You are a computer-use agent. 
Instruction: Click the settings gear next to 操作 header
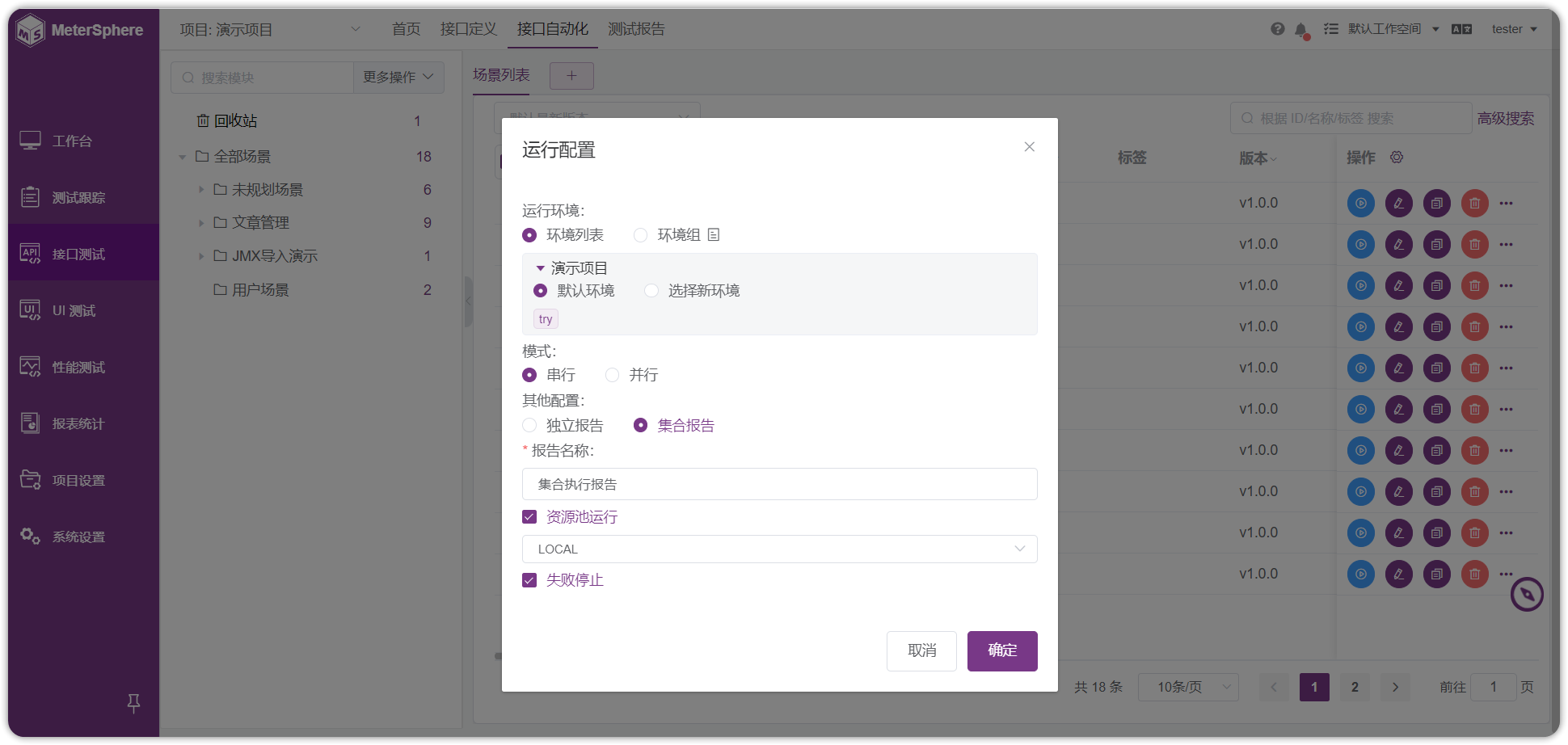click(x=1397, y=158)
